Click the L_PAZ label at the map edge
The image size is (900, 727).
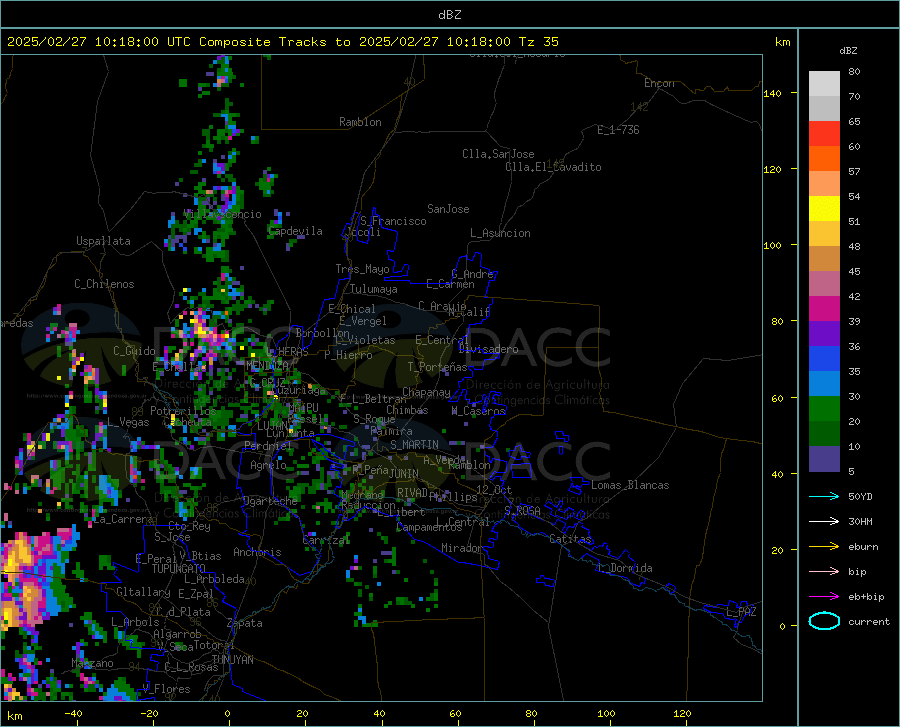[741, 612]
